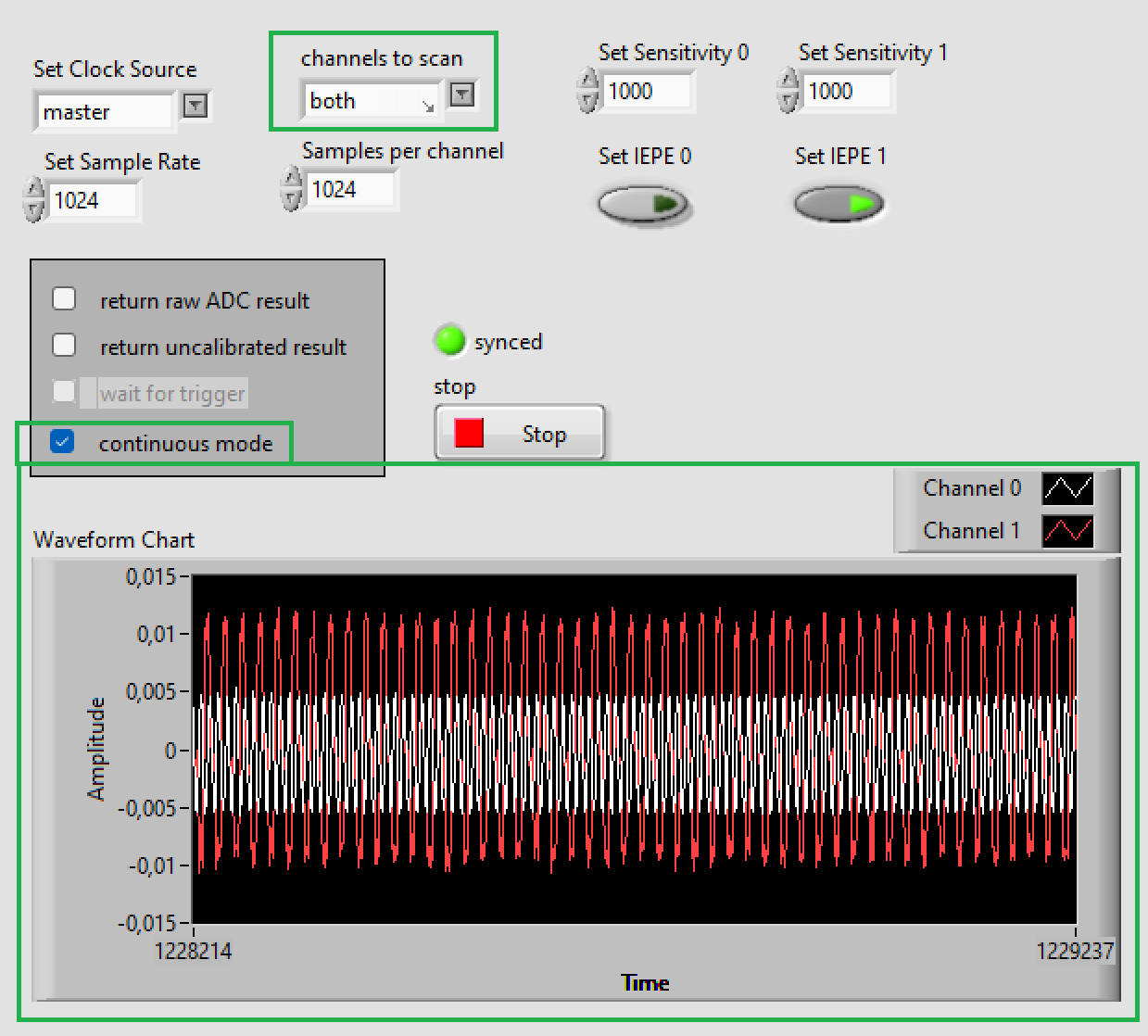This screenshot has height=1036, width=1148.
Task: Click the Set IEPE 1 label
Action: [840, 157]
